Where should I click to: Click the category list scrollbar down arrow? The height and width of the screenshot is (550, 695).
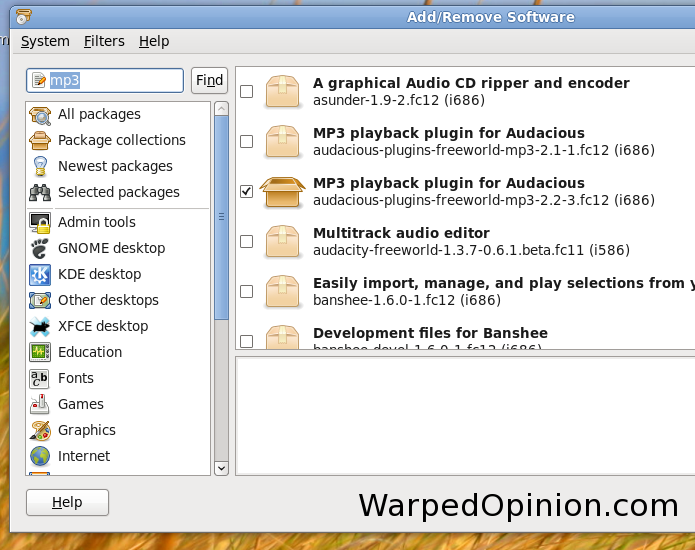pyautogui.click(x=221, y=468)
